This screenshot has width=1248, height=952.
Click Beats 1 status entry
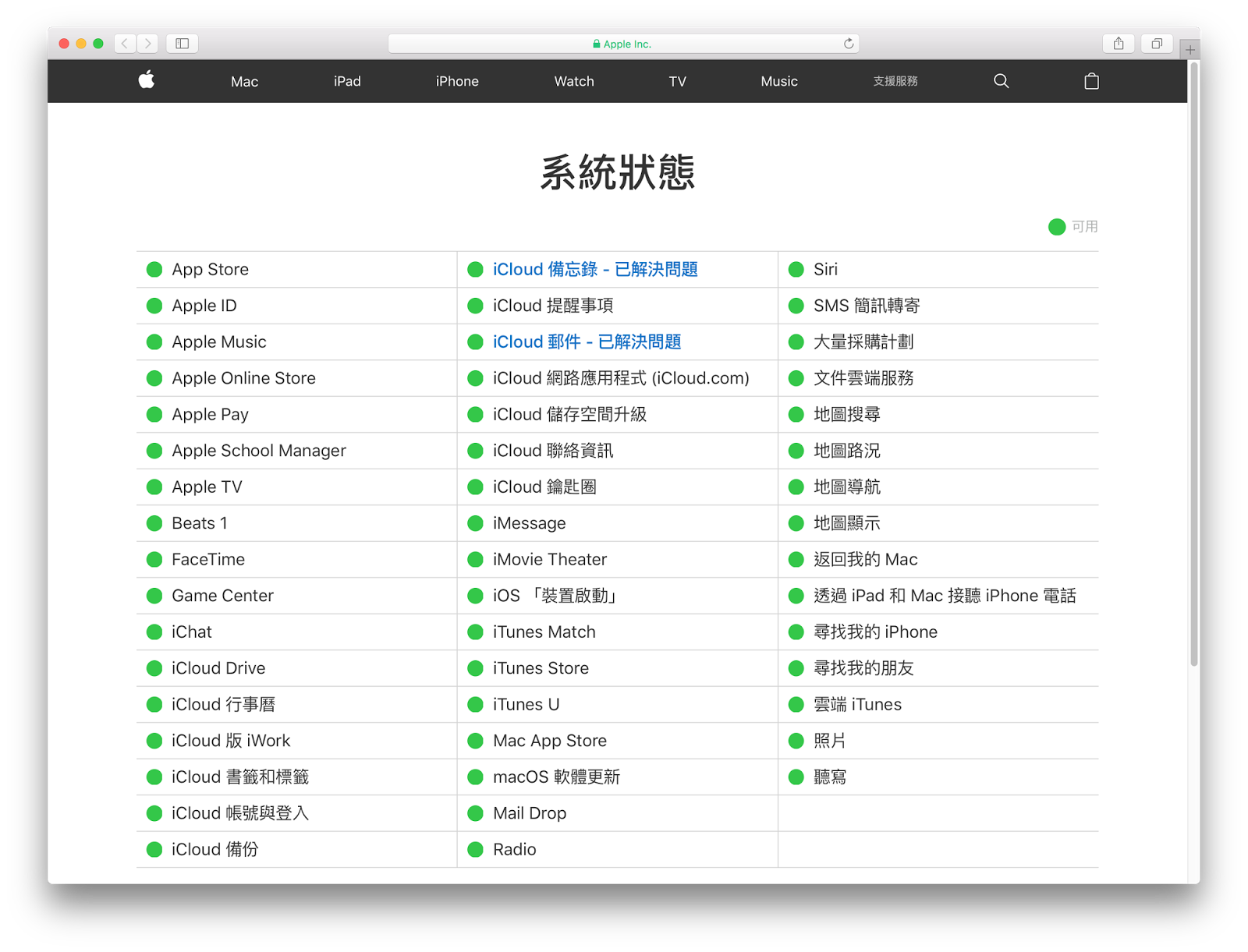200,523
